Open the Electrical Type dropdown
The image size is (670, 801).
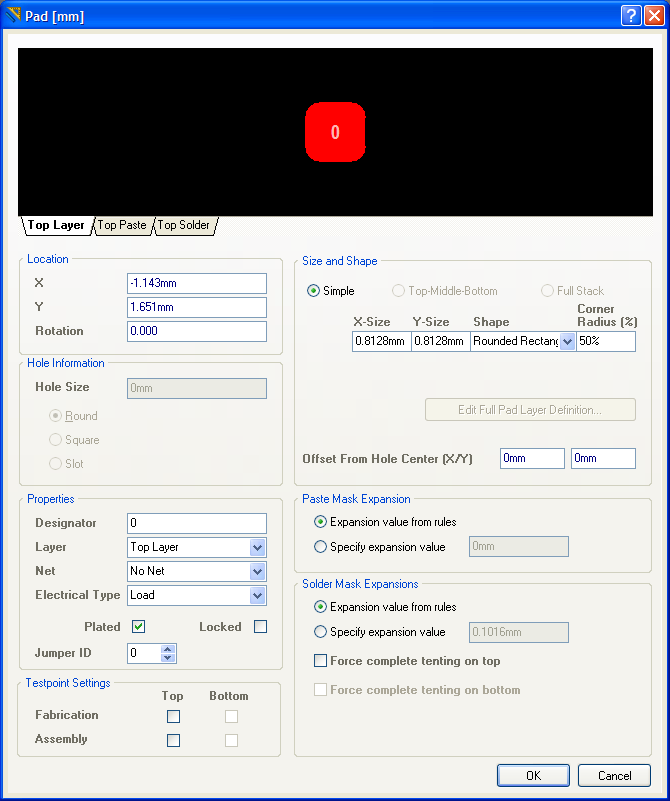pyautogui.click(x=257, y=595)
